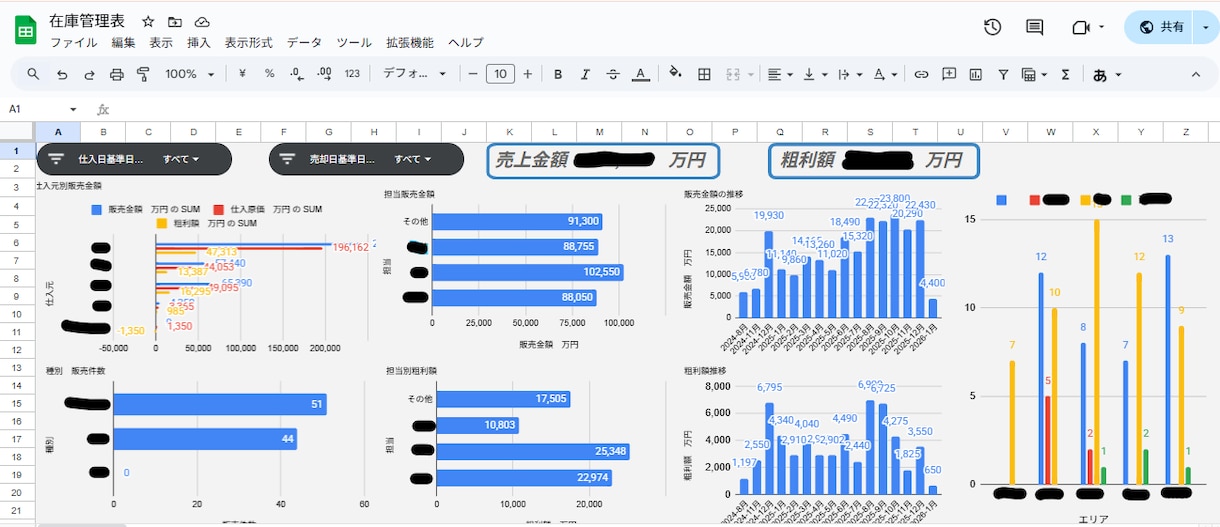Apply strikethrough formatting
Screen dimensions: 1220x527
(613, 74)
